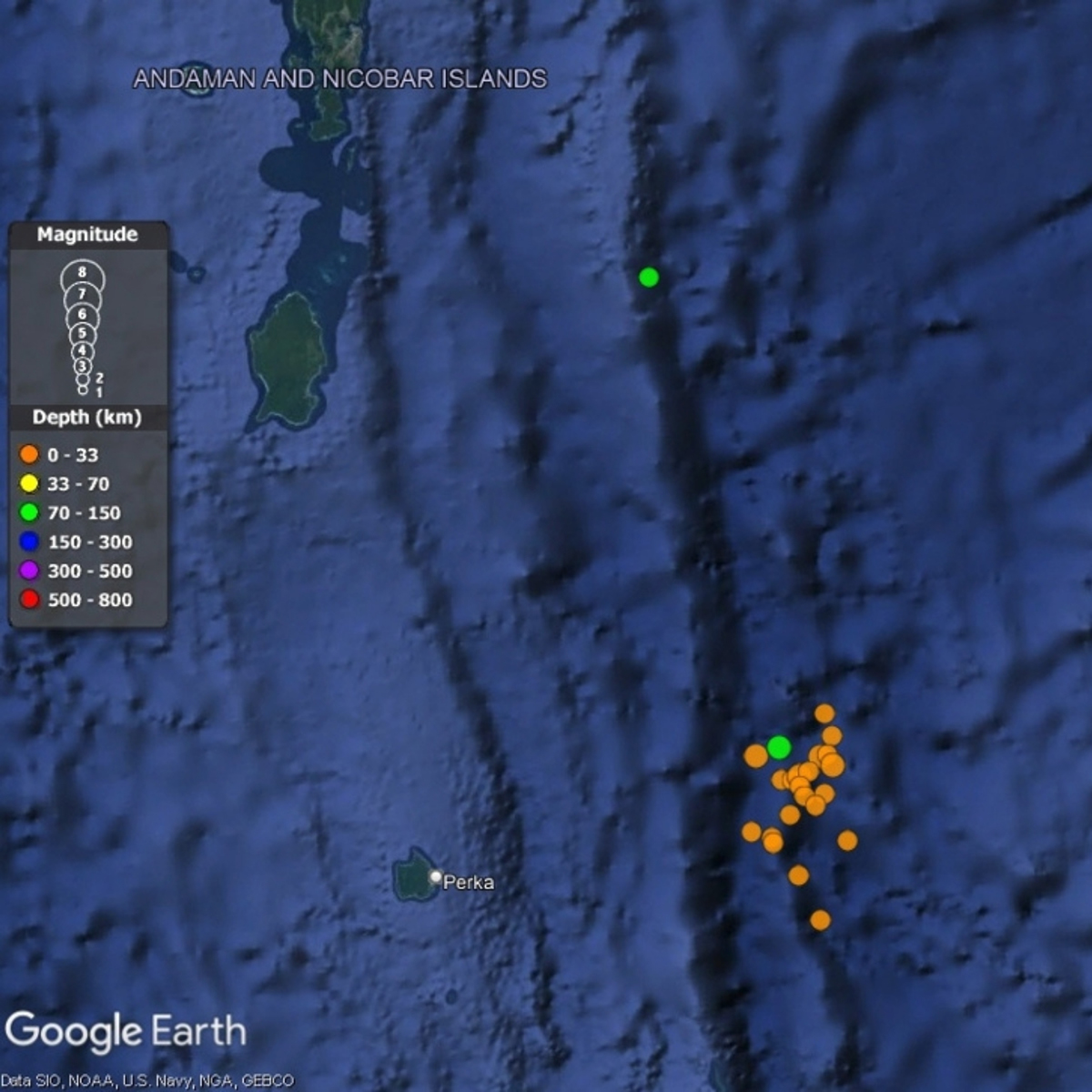Click the blue 150 - 300 depth swatch
Image resolution: width=1092 pixels, height=1092 pixels.
(29, 541)
